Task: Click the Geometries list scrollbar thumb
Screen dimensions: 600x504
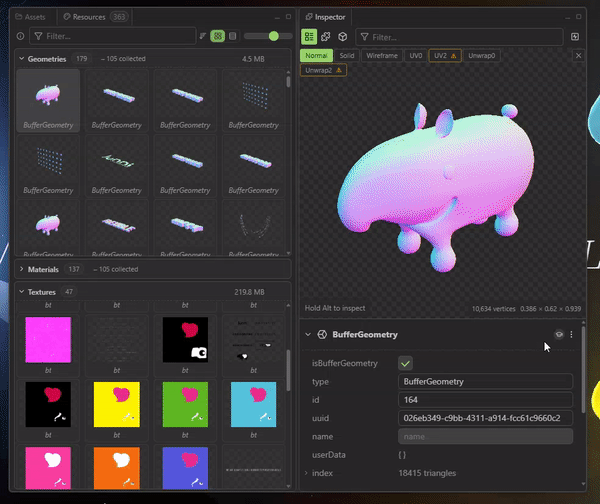Action: click(288, 82)
